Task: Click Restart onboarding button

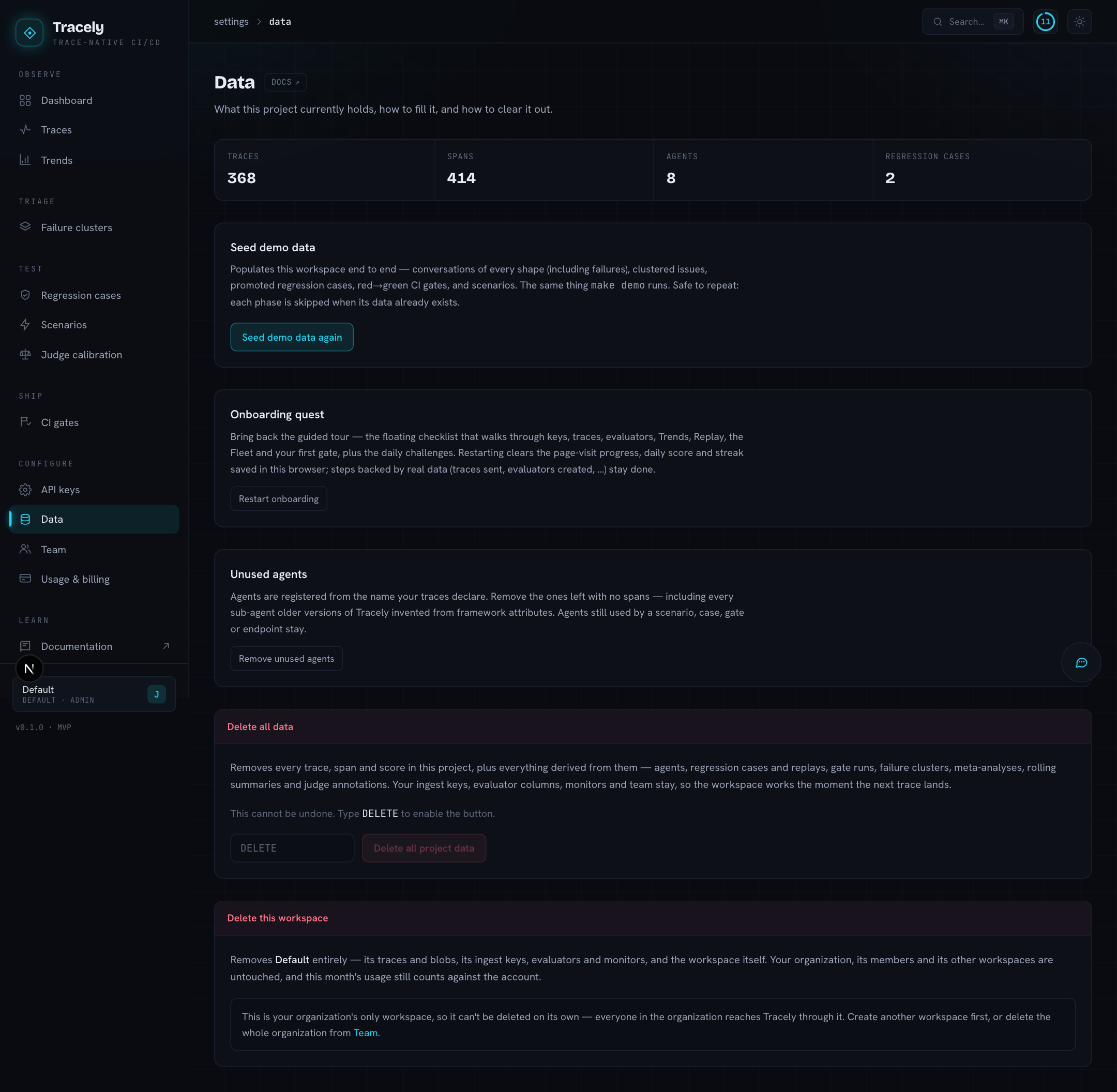Action: (x=278, y=498)
